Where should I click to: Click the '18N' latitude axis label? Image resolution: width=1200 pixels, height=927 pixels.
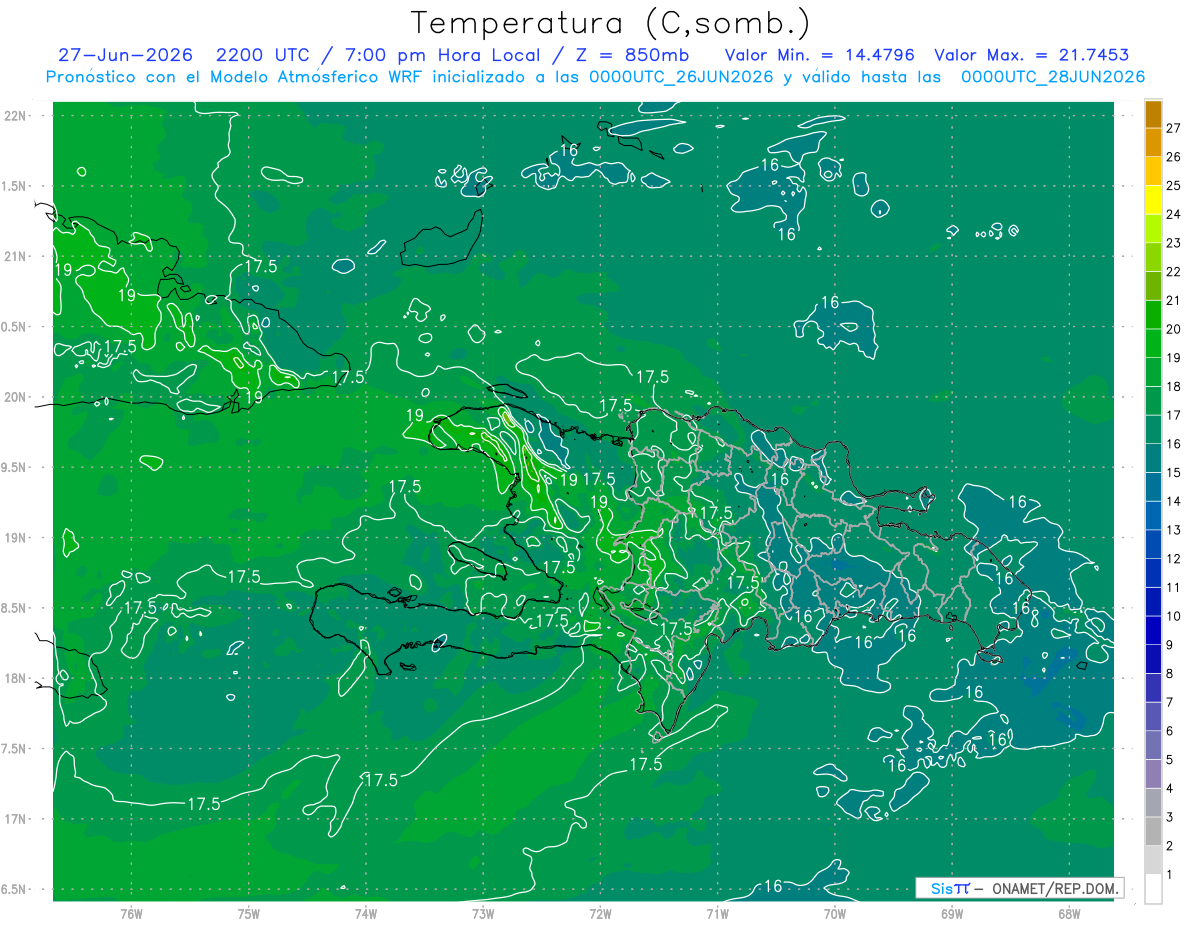15,678
